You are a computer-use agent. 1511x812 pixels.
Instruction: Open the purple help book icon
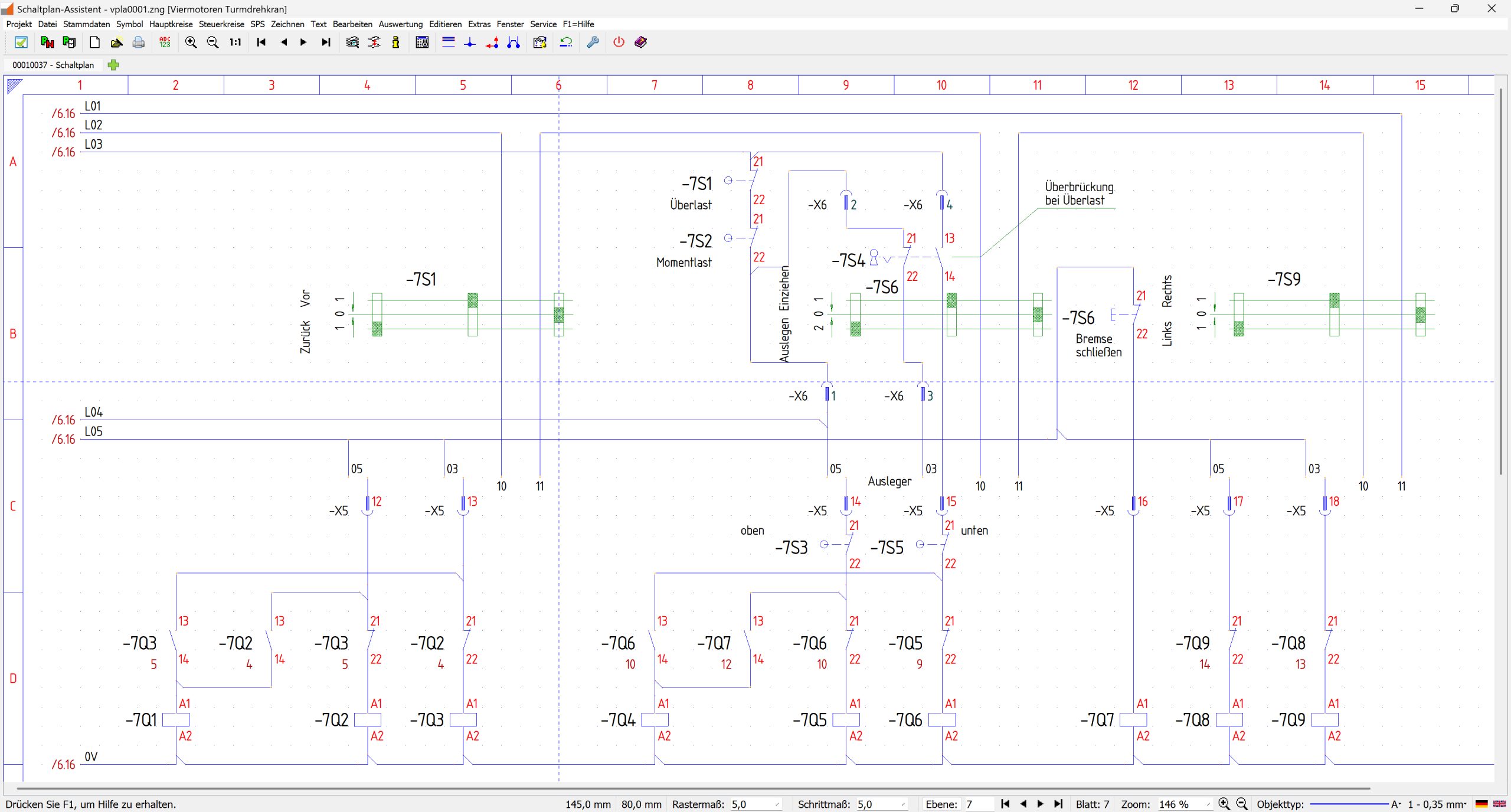(x=640, y=42)
